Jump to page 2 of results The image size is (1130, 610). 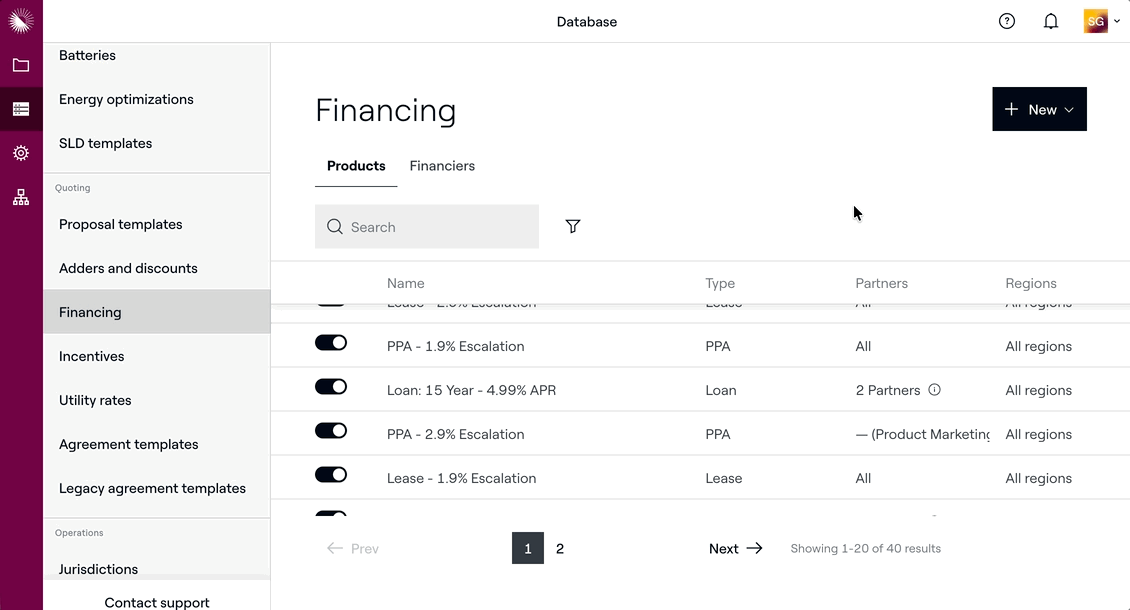560,549
